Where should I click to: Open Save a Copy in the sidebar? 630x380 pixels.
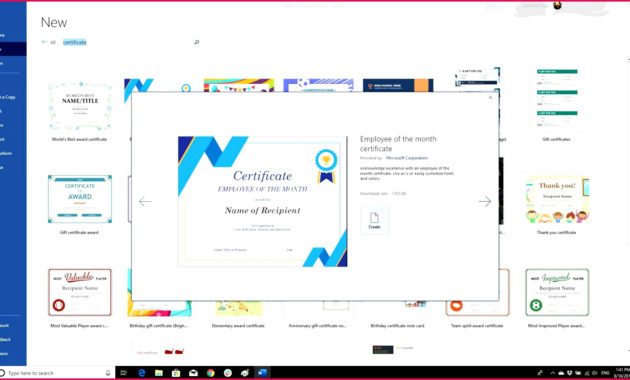pyautogui.click(x=9, y=97)
